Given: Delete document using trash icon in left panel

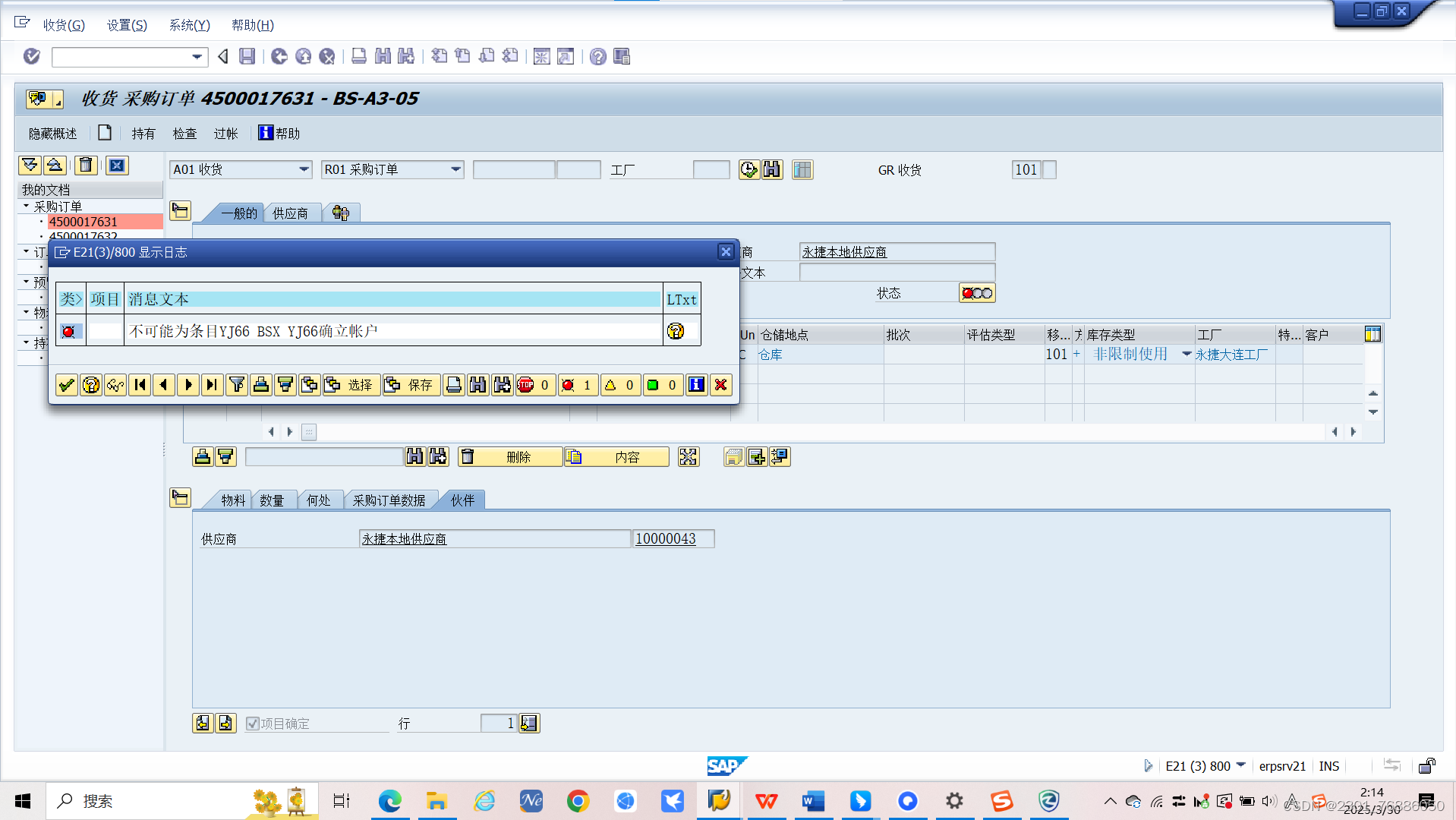Looking at the screenshot, I should pyautogui.click(x=85, y=165).
